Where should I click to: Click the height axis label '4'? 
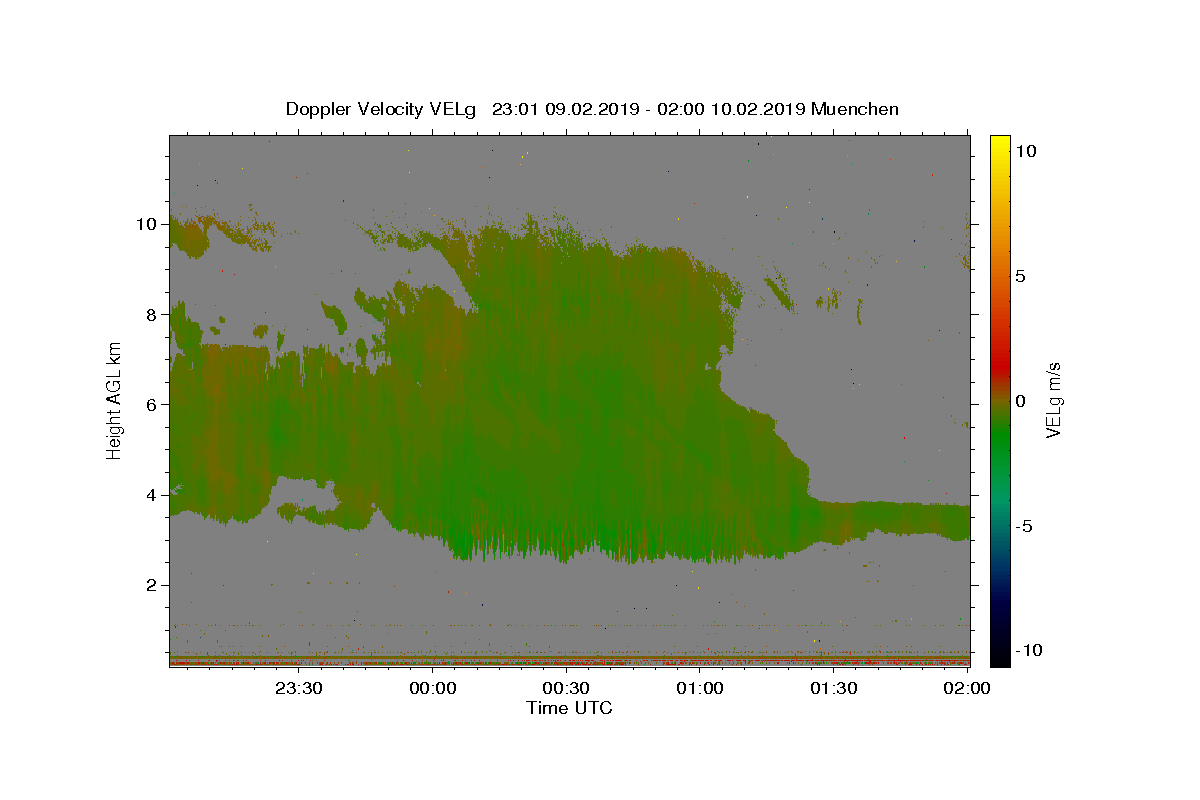pos(152,495)
